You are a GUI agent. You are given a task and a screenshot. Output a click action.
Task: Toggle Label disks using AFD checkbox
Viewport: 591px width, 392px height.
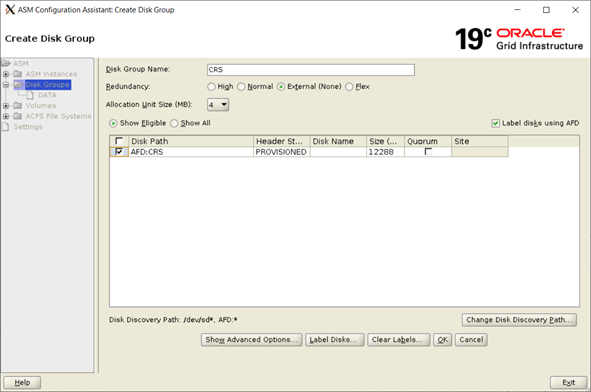496,123
